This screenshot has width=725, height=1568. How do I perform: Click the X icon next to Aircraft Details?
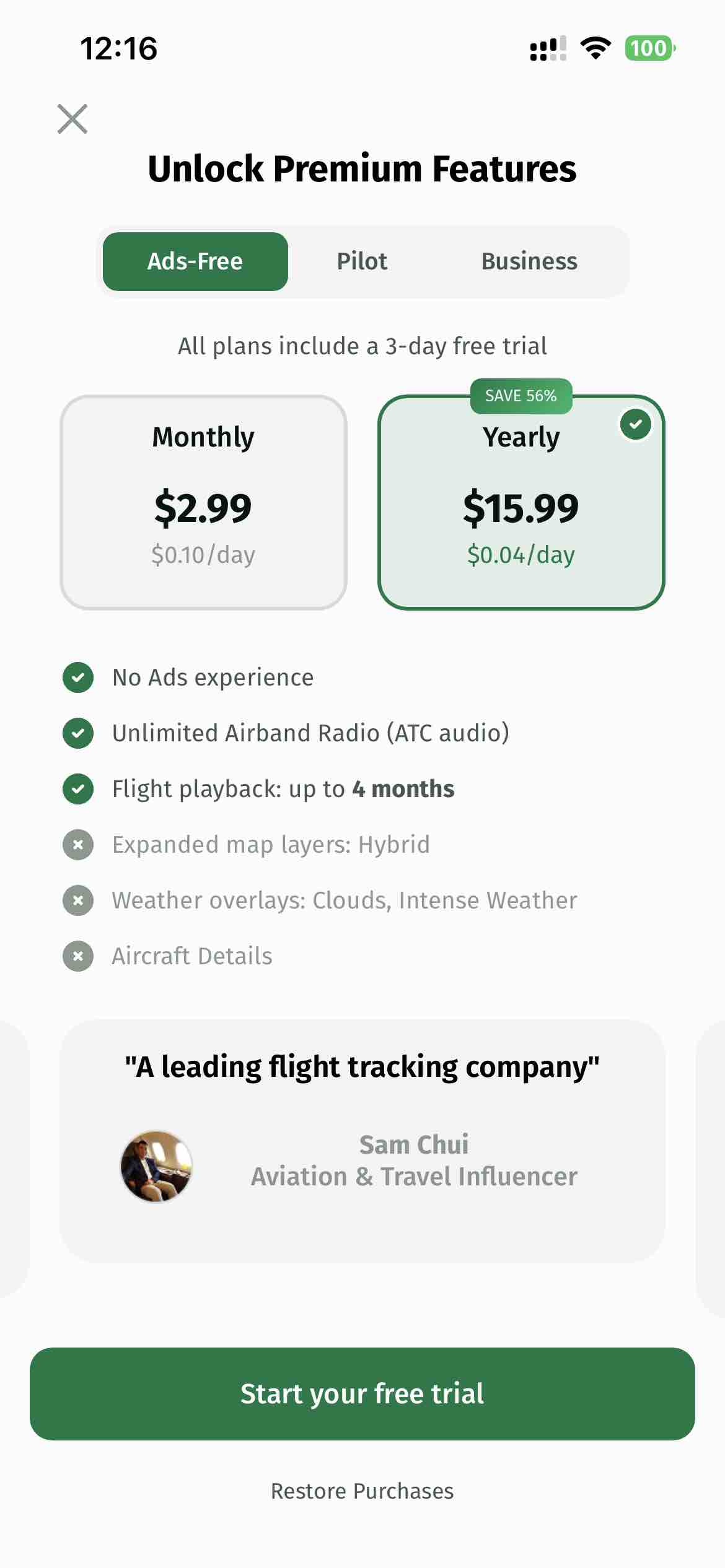tap(77, 956)
